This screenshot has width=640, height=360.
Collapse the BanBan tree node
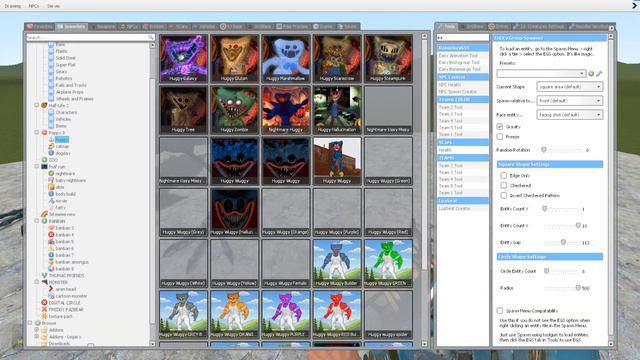(37, 221)
